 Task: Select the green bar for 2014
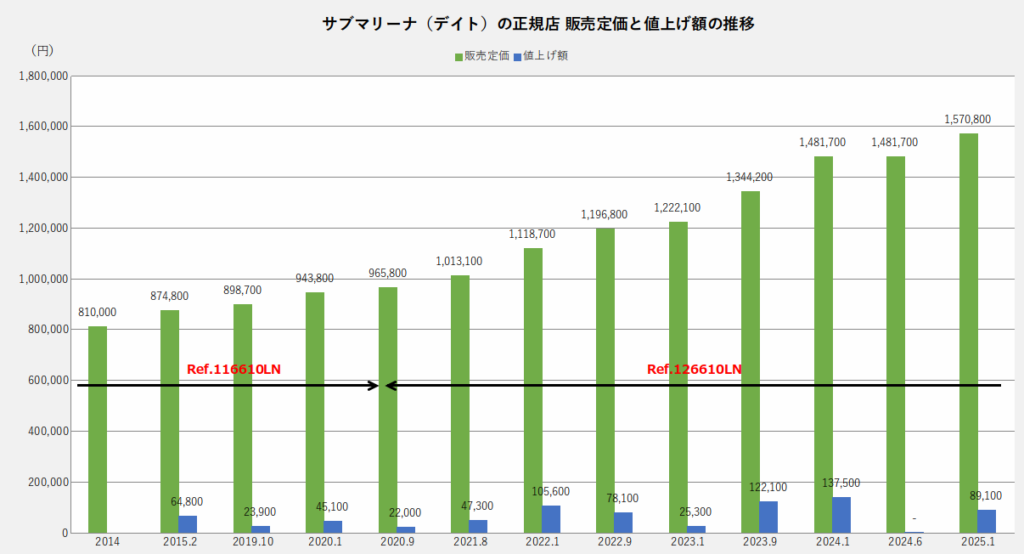click(98, 430)
